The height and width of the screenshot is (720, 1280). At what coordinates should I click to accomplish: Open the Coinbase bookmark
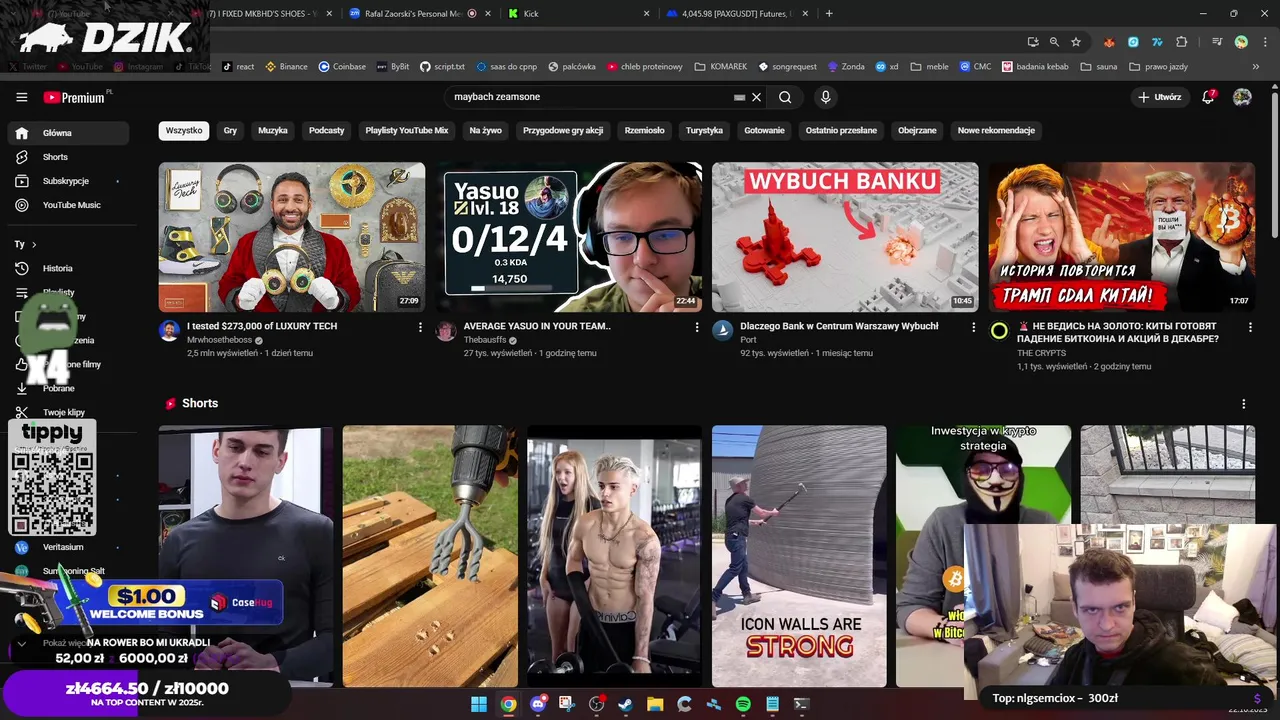point(342,67)
